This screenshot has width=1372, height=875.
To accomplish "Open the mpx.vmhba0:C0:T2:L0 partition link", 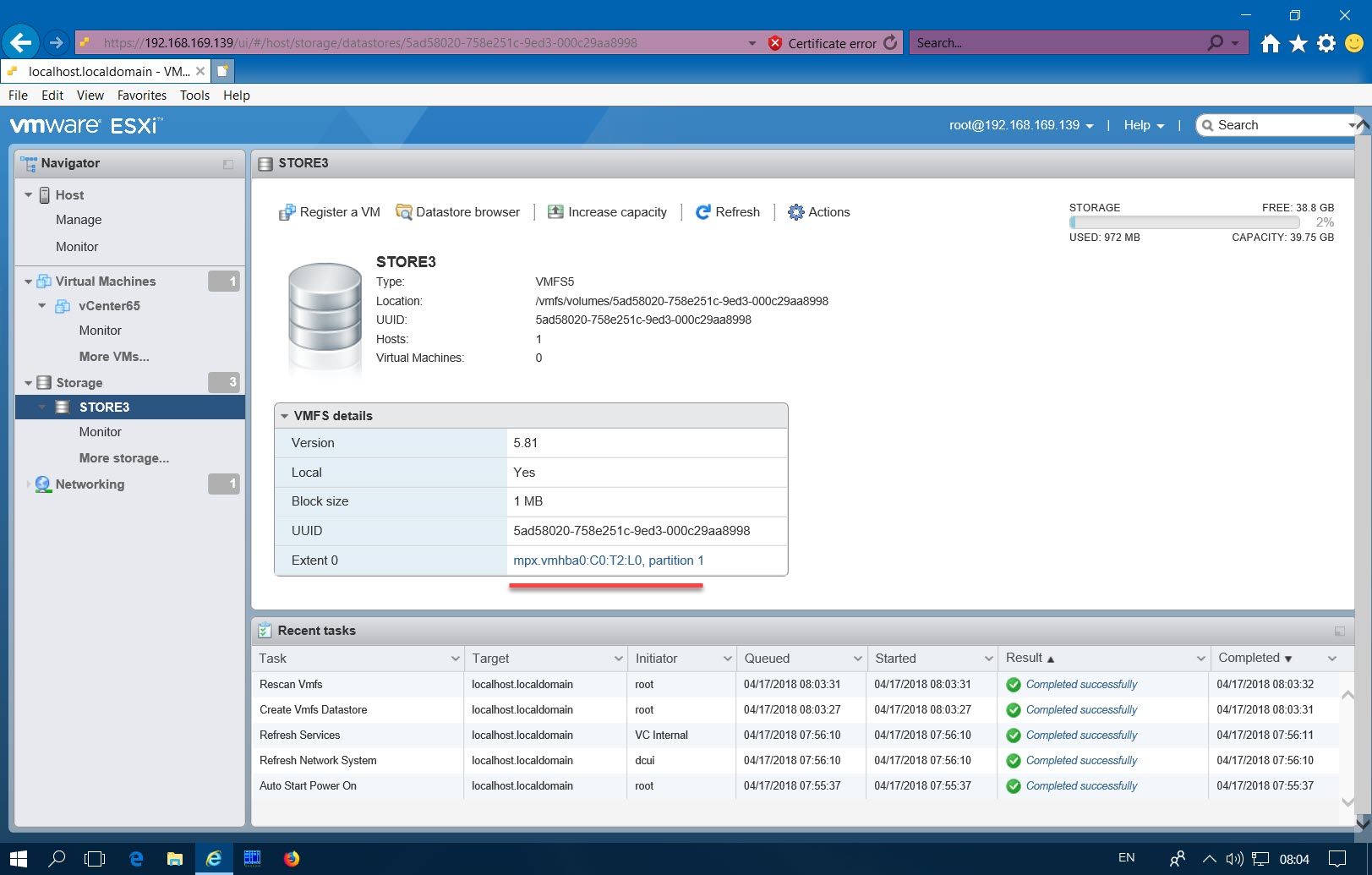I will [608, 561].
